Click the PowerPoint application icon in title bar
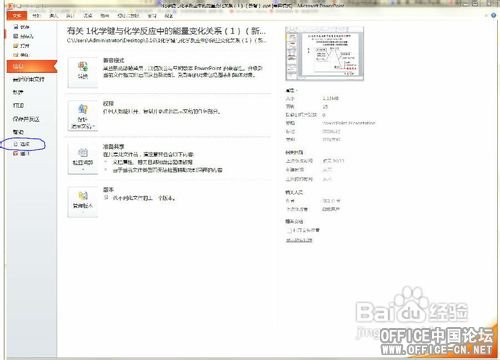 pos(9,6)
